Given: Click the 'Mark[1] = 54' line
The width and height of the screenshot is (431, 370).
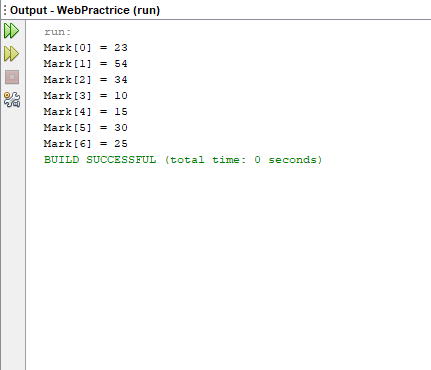Looking at the screenshot, I should coord(86,64).
